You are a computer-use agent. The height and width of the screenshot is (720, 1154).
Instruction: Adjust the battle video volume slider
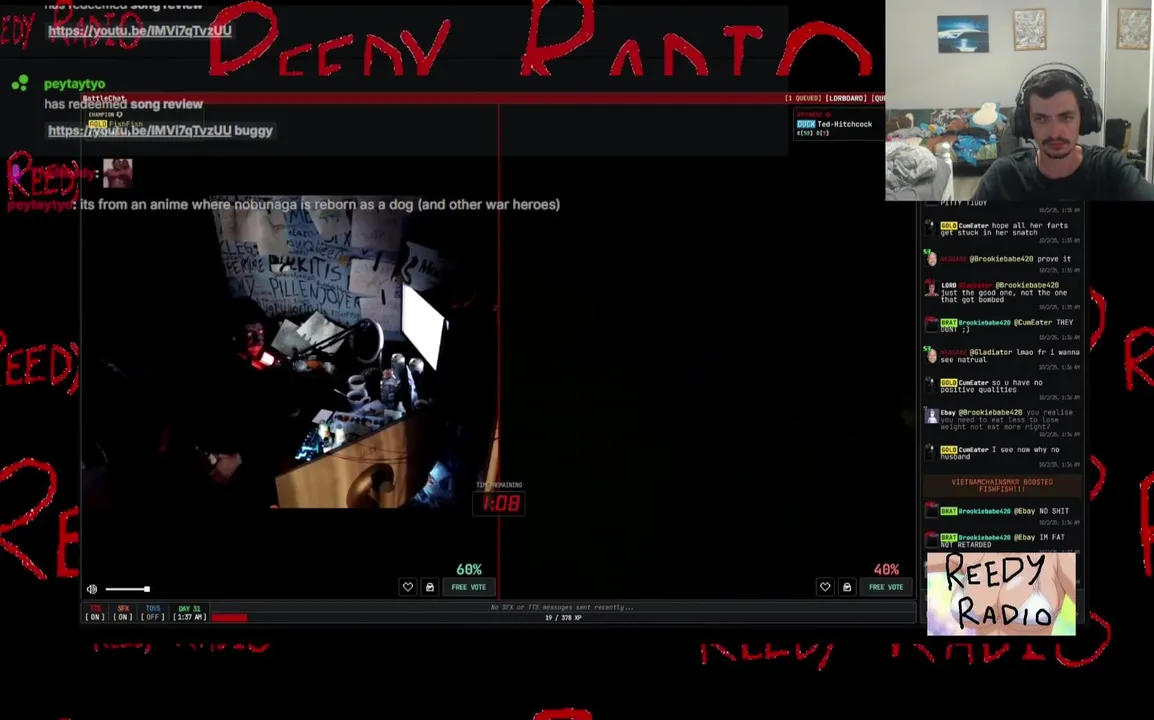(127, 589)
